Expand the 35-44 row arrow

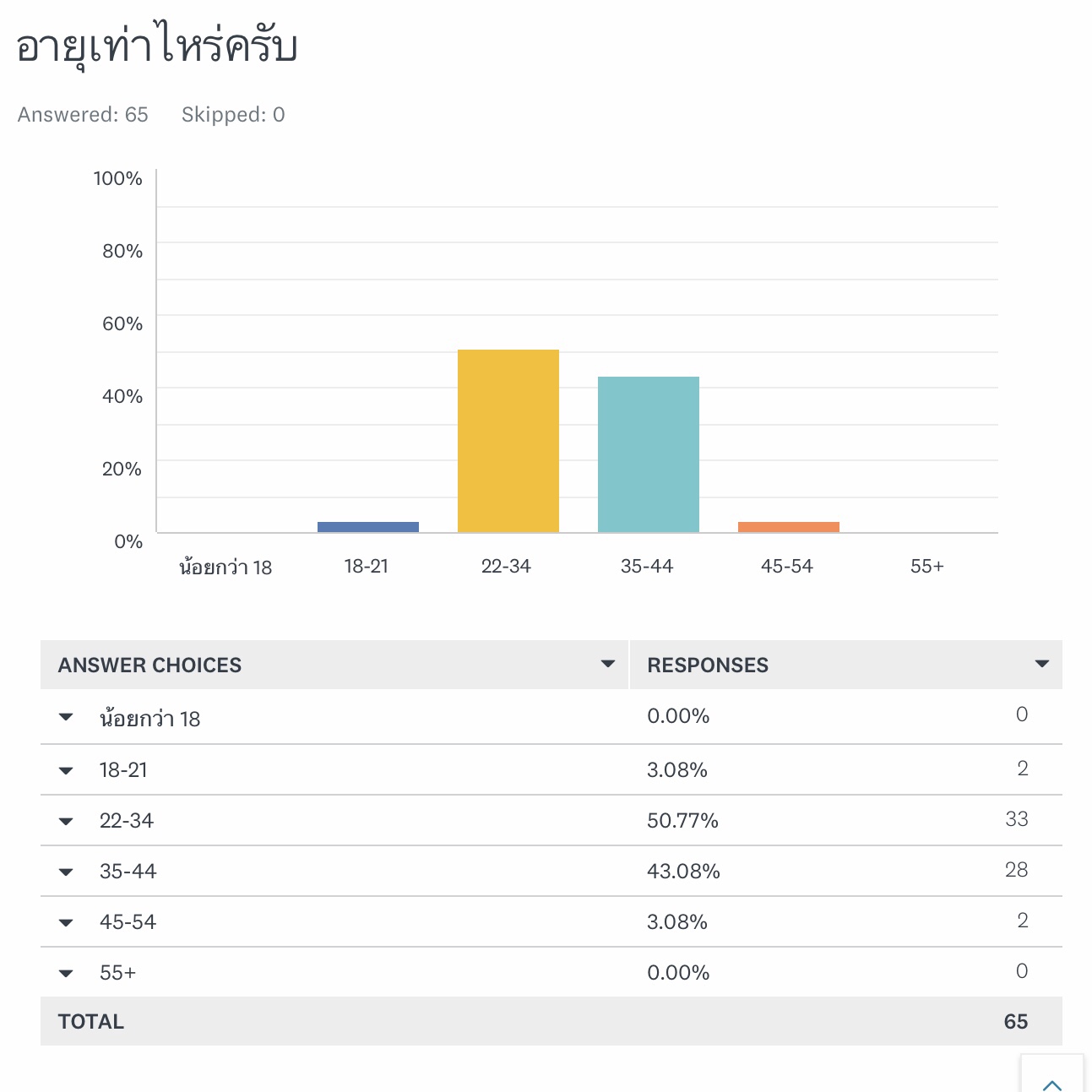66,872
